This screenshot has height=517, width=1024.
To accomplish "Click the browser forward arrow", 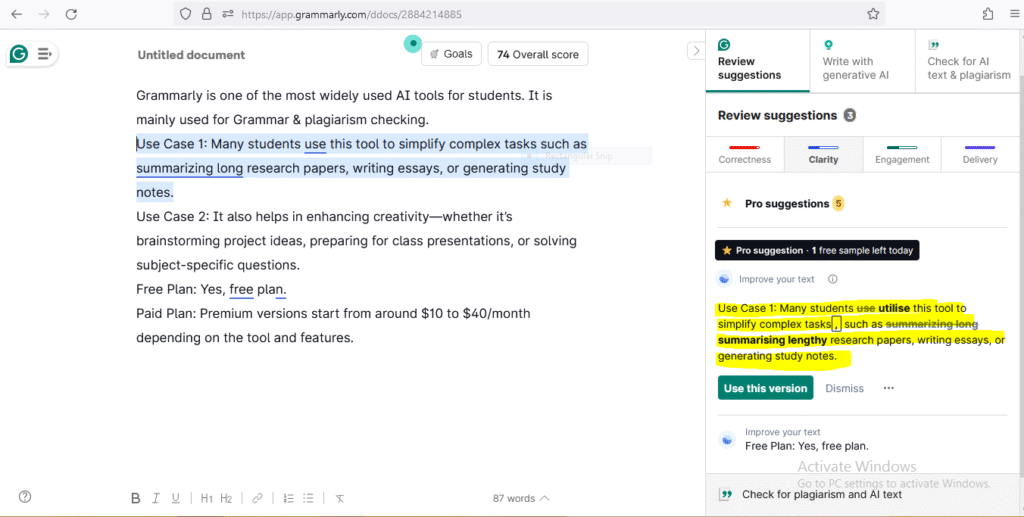I will point(44,14).
